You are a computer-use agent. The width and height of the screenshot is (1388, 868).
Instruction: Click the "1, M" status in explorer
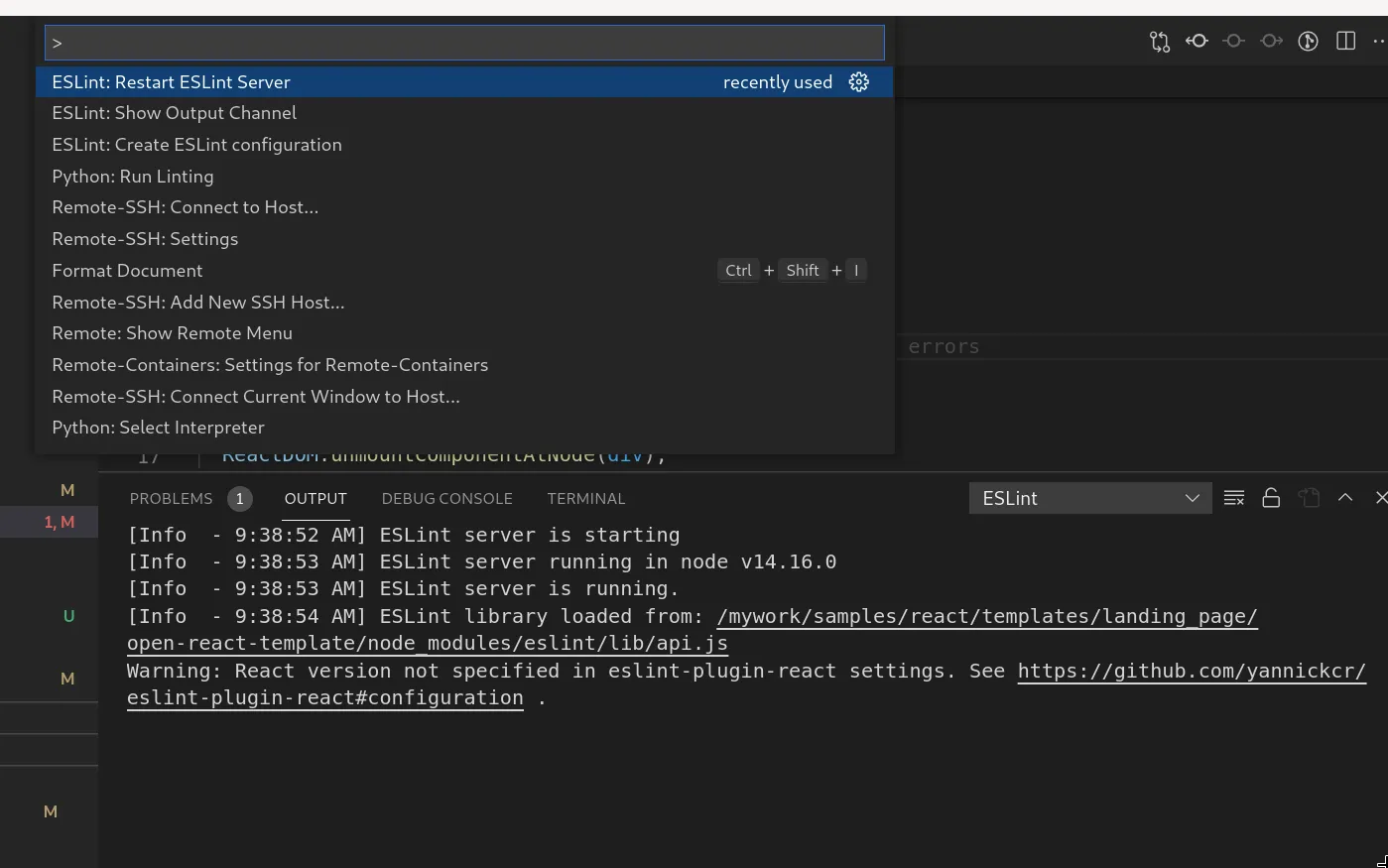(x=60, y=522)
